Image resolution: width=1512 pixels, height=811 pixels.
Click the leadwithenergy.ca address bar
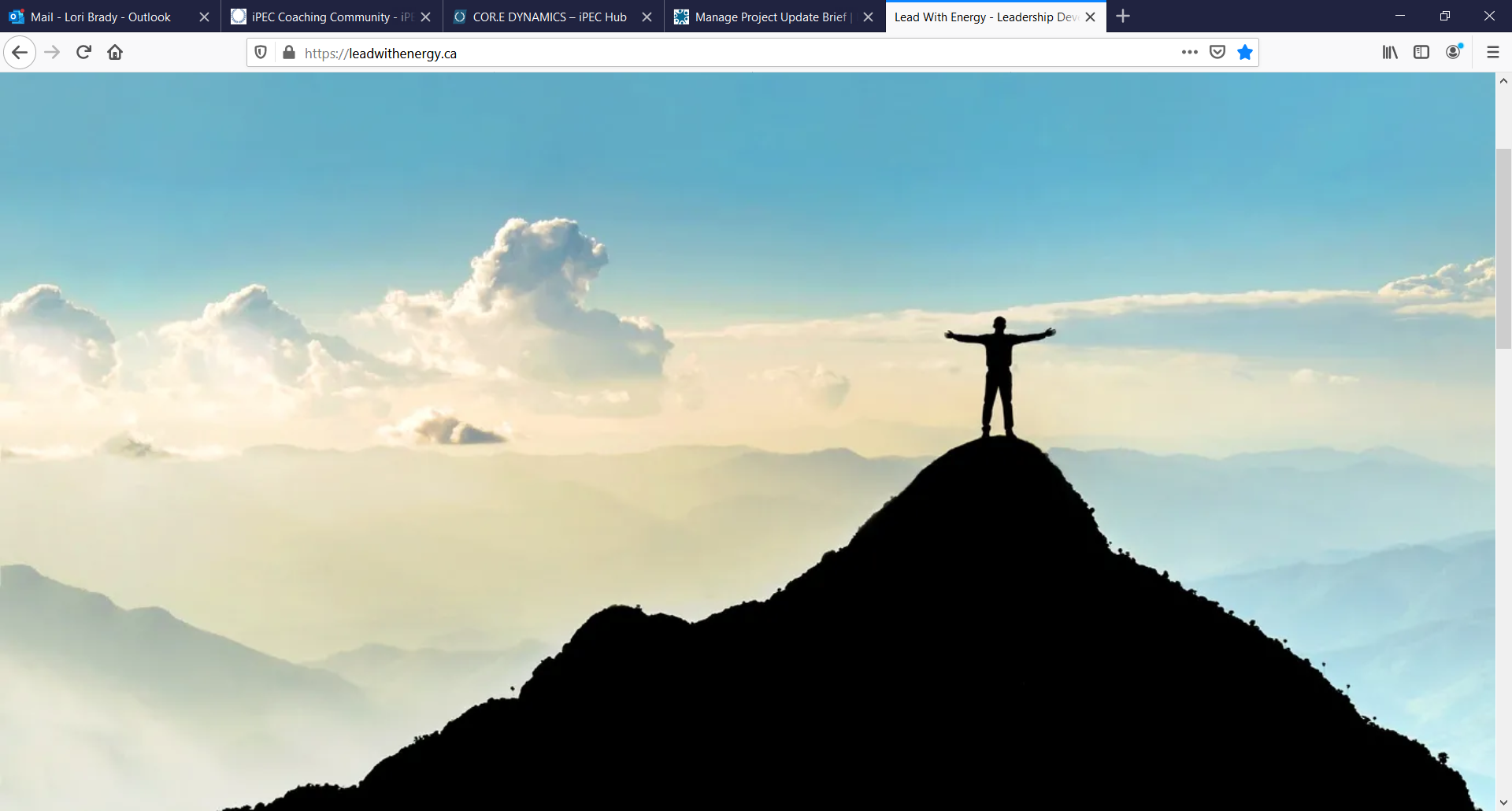point(709,53)
